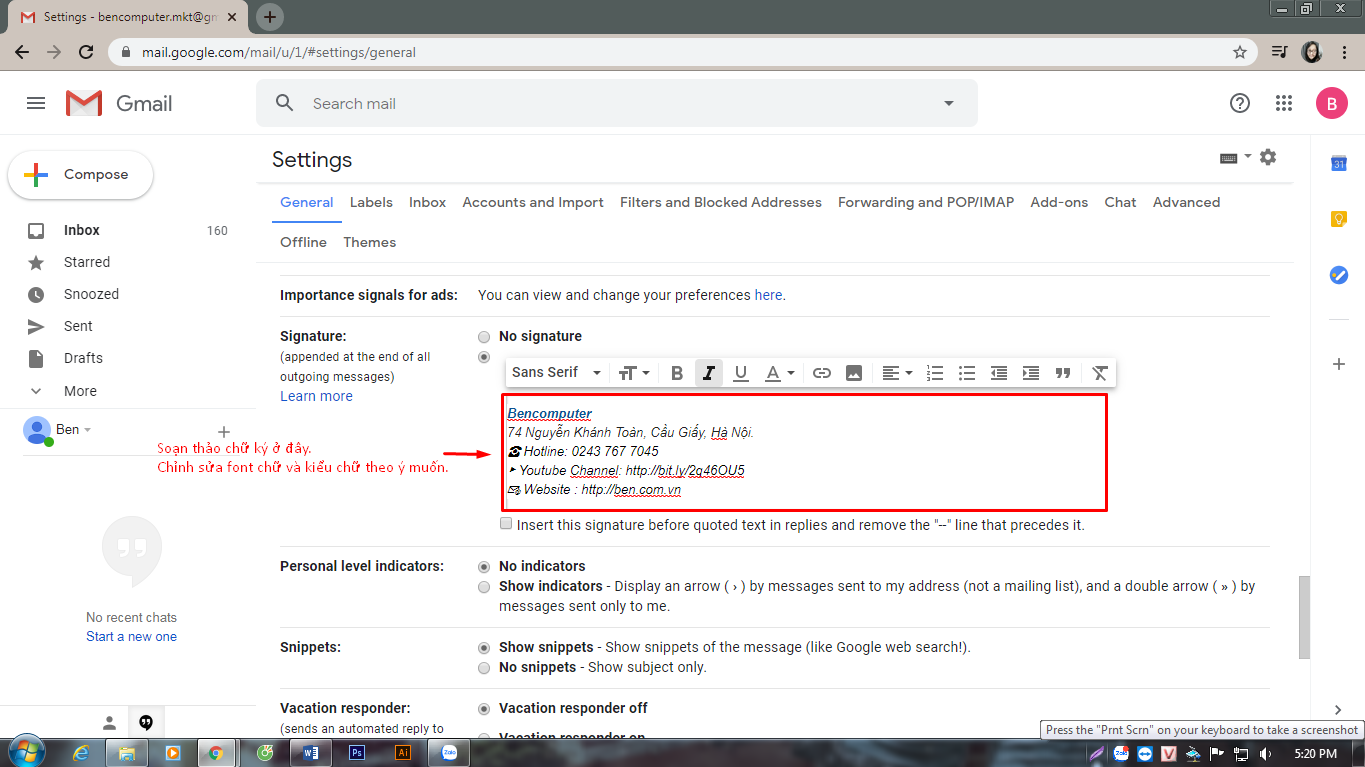Add a numbered list to signature

coord(935,373)
